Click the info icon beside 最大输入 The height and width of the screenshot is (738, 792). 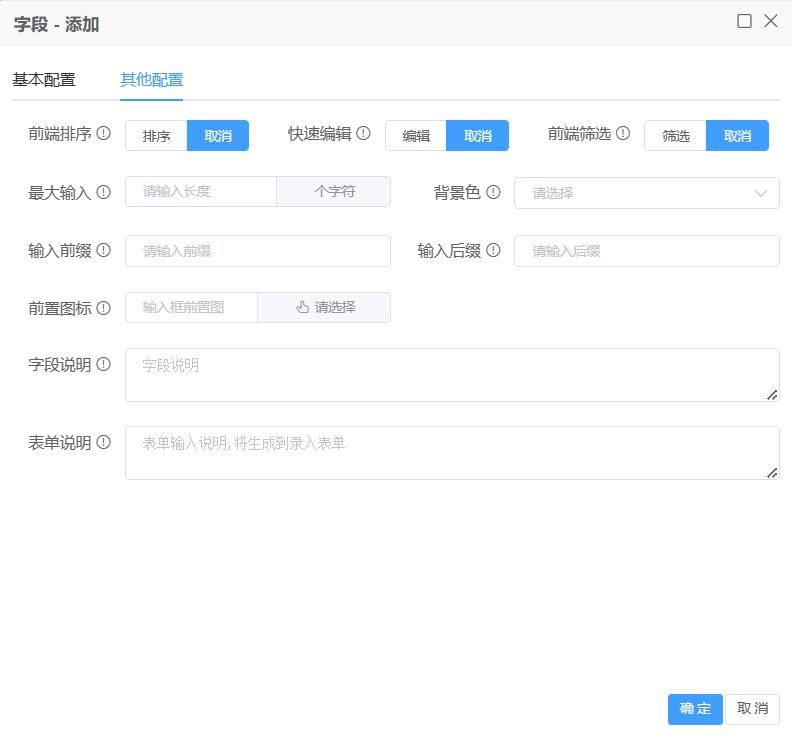(x=103, y=192)
